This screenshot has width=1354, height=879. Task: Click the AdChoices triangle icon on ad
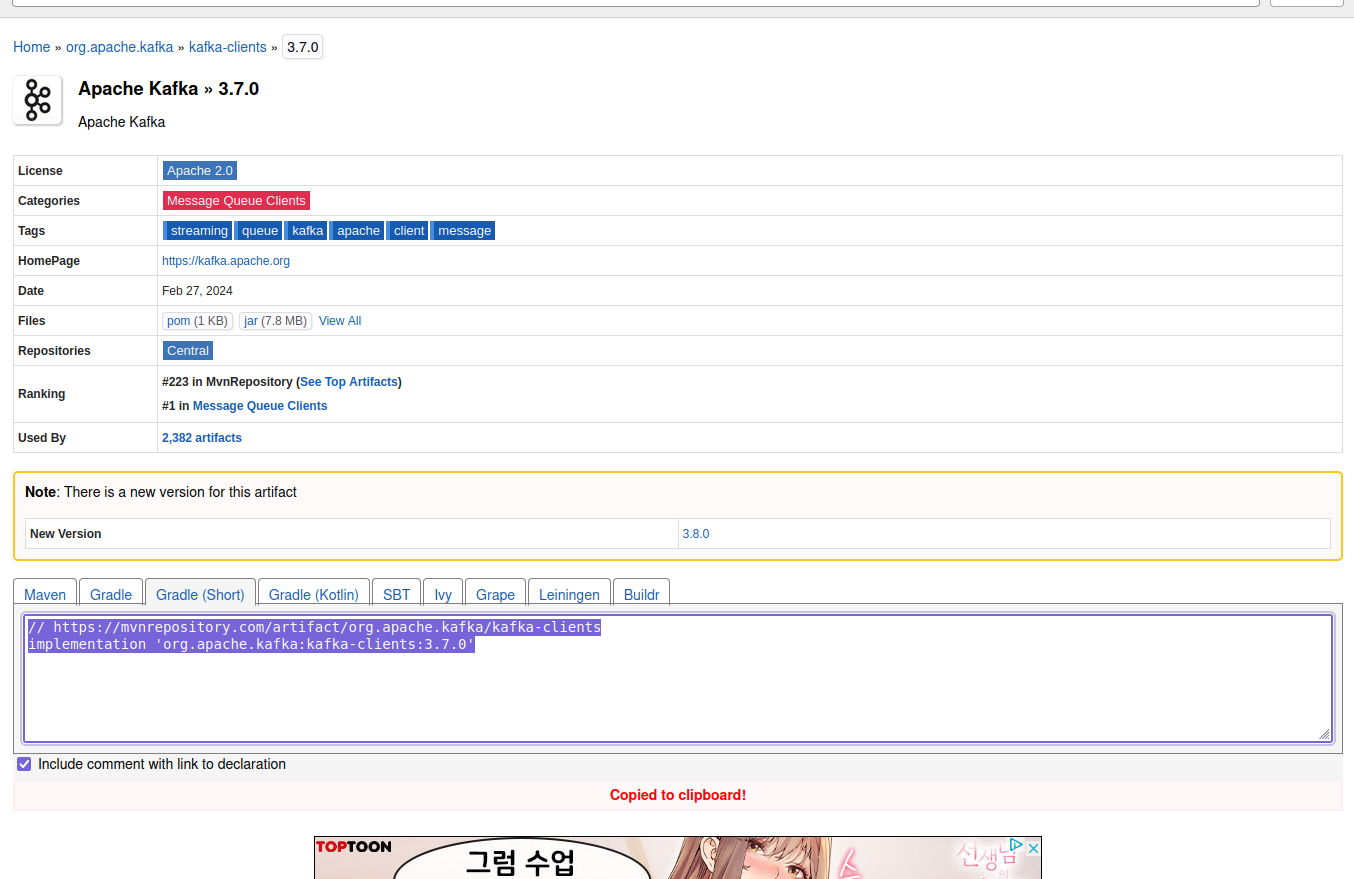tap(1017, 847)
